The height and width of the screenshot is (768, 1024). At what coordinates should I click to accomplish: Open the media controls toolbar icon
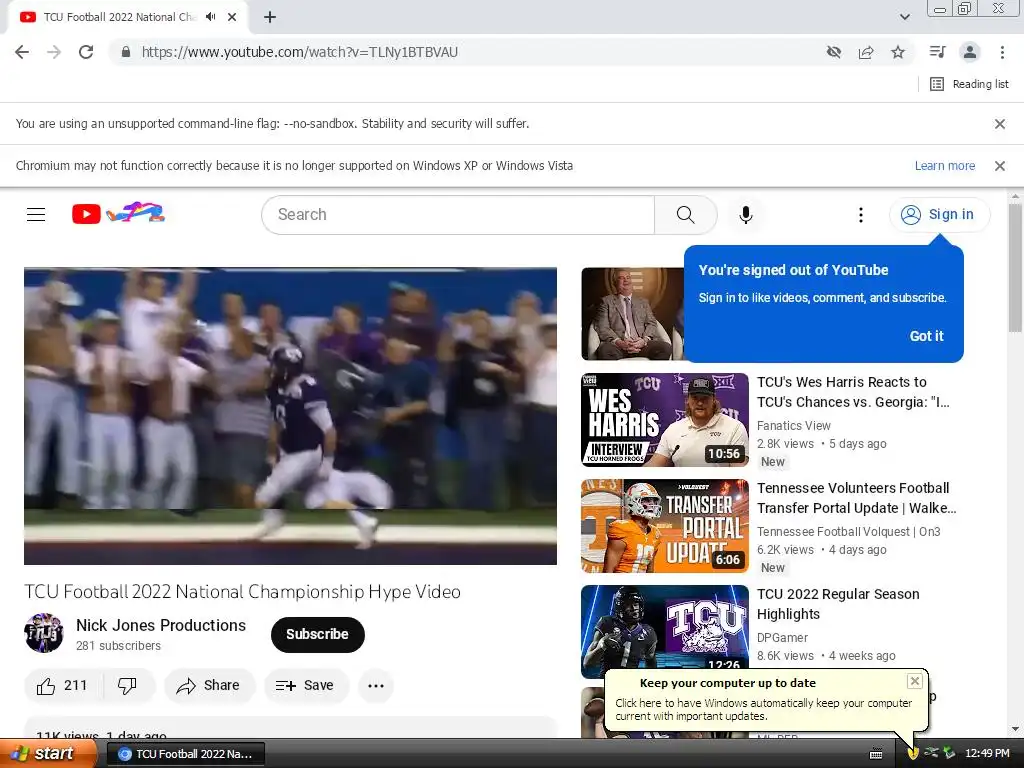coord(937,52)
